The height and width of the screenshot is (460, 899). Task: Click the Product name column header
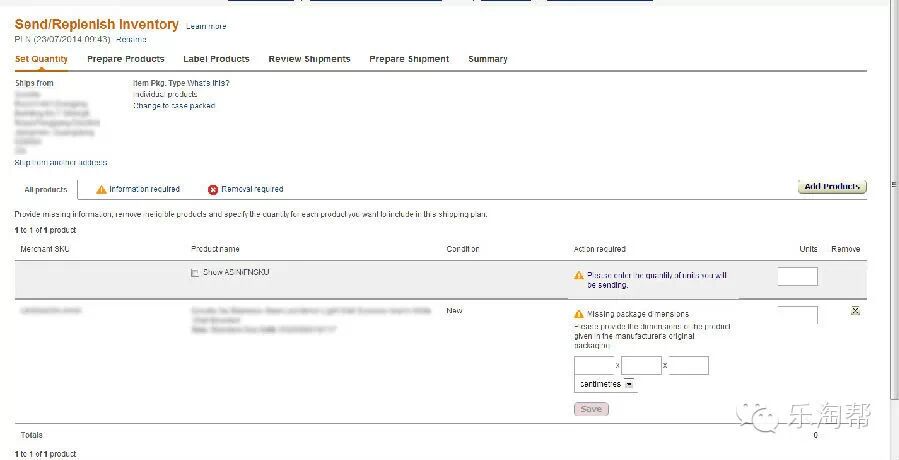(216, 250)
